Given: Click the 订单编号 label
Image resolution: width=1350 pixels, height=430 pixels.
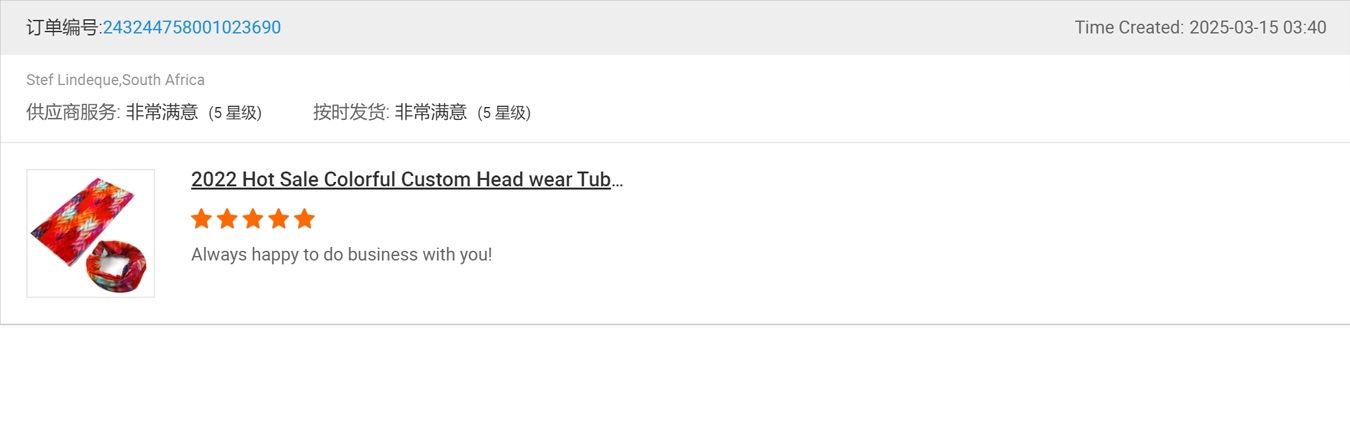Looking at the screenshot, I should coord(62,28).
